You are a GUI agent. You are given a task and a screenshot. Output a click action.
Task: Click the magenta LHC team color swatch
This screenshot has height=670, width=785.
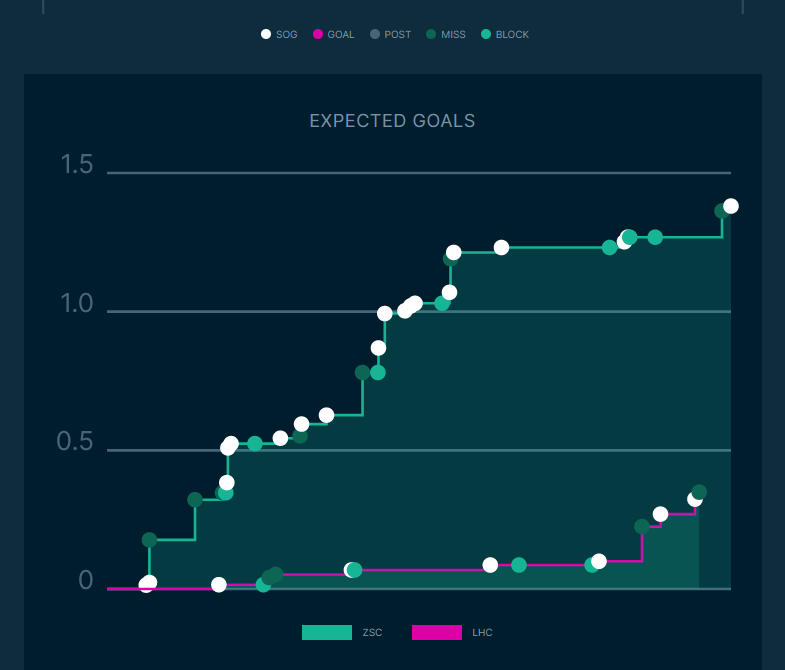437,632
